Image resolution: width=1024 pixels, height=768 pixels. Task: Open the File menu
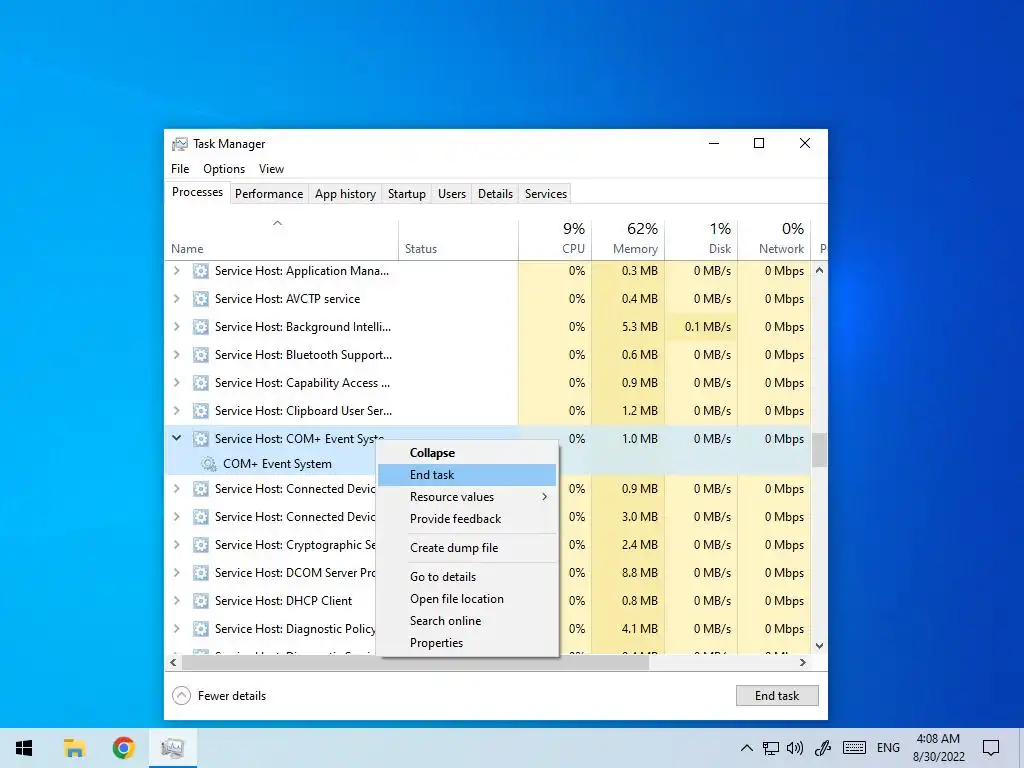[180, 169]
